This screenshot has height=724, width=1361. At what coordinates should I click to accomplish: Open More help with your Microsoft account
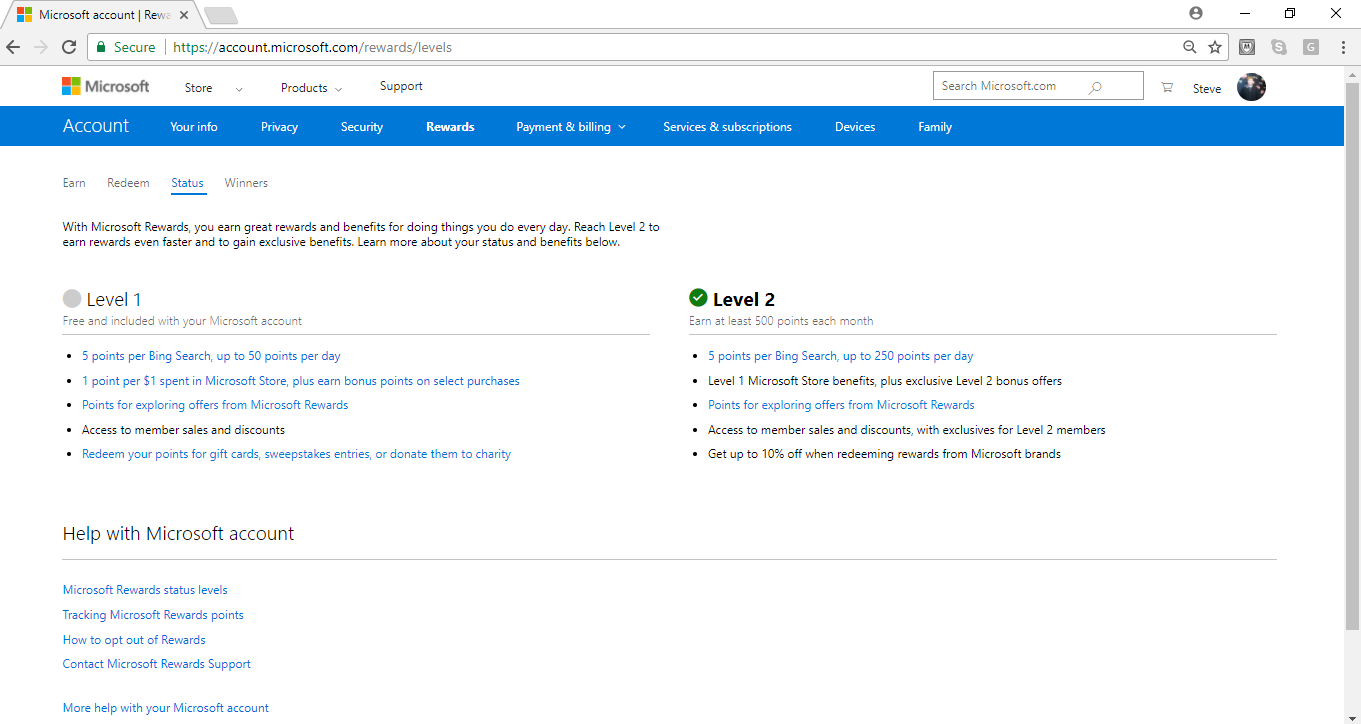point(166,708)
